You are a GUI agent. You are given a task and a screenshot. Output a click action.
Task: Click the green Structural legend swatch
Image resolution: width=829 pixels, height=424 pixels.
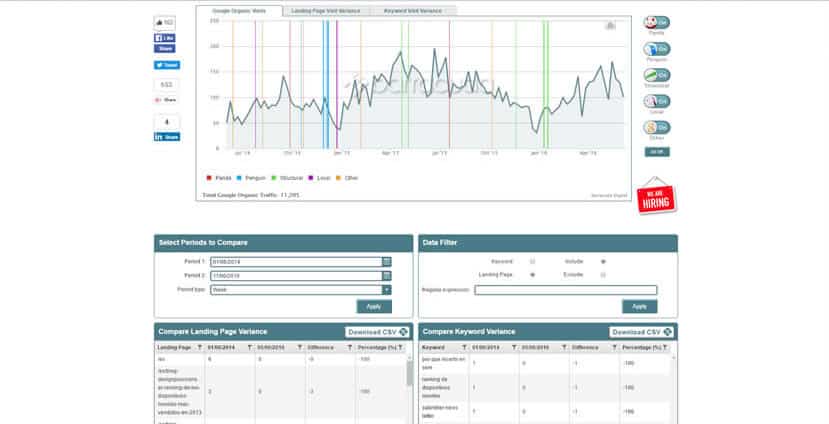coord(273,178)
